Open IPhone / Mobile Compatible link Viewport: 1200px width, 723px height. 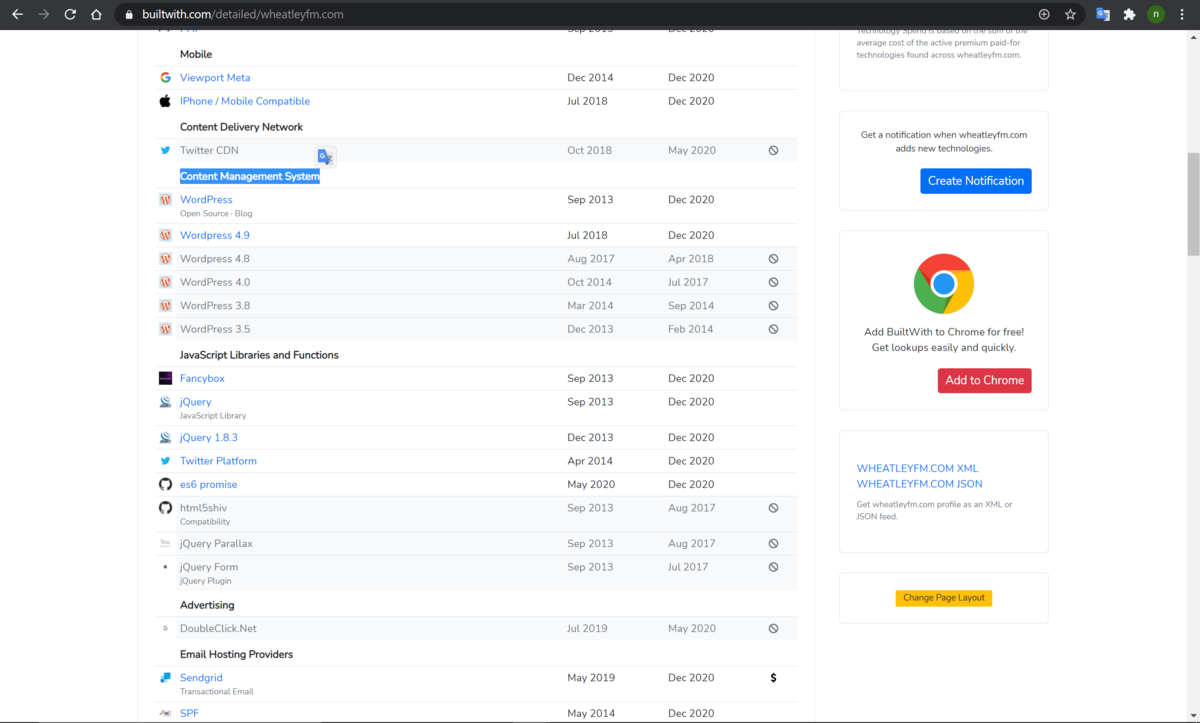click(x=245, y=101)
